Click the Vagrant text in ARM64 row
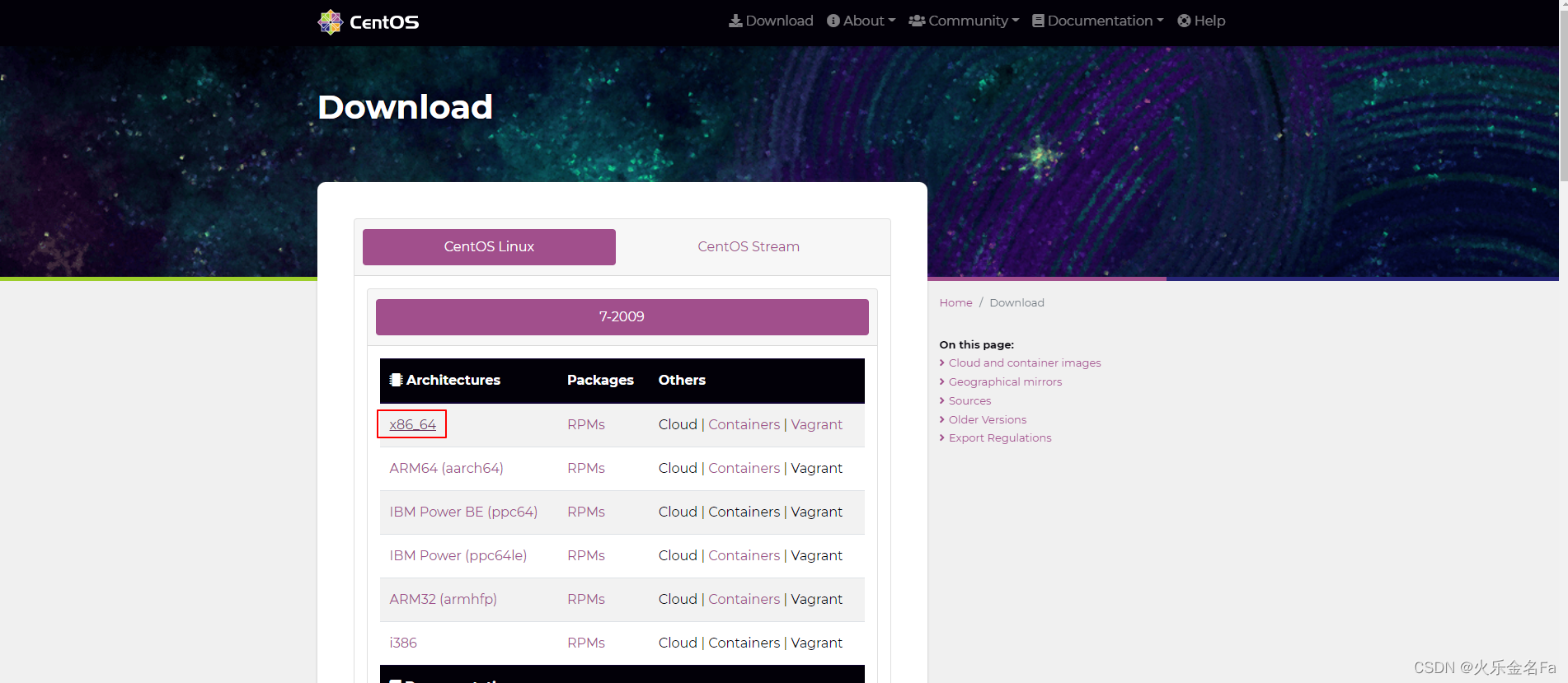This screenshot has height=683, width=1568. coord(816,468)
